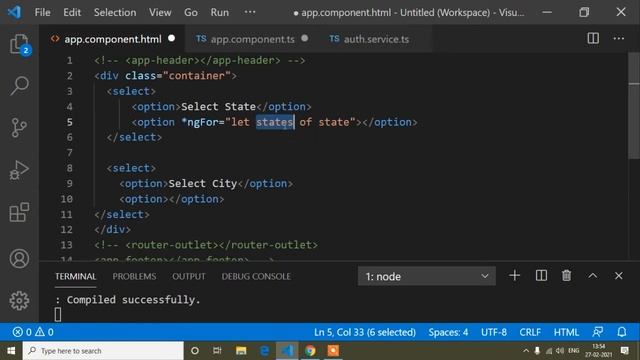Click the word 'container' on line 2
This screenshot has height=360, width=640.
coord(197,76)
